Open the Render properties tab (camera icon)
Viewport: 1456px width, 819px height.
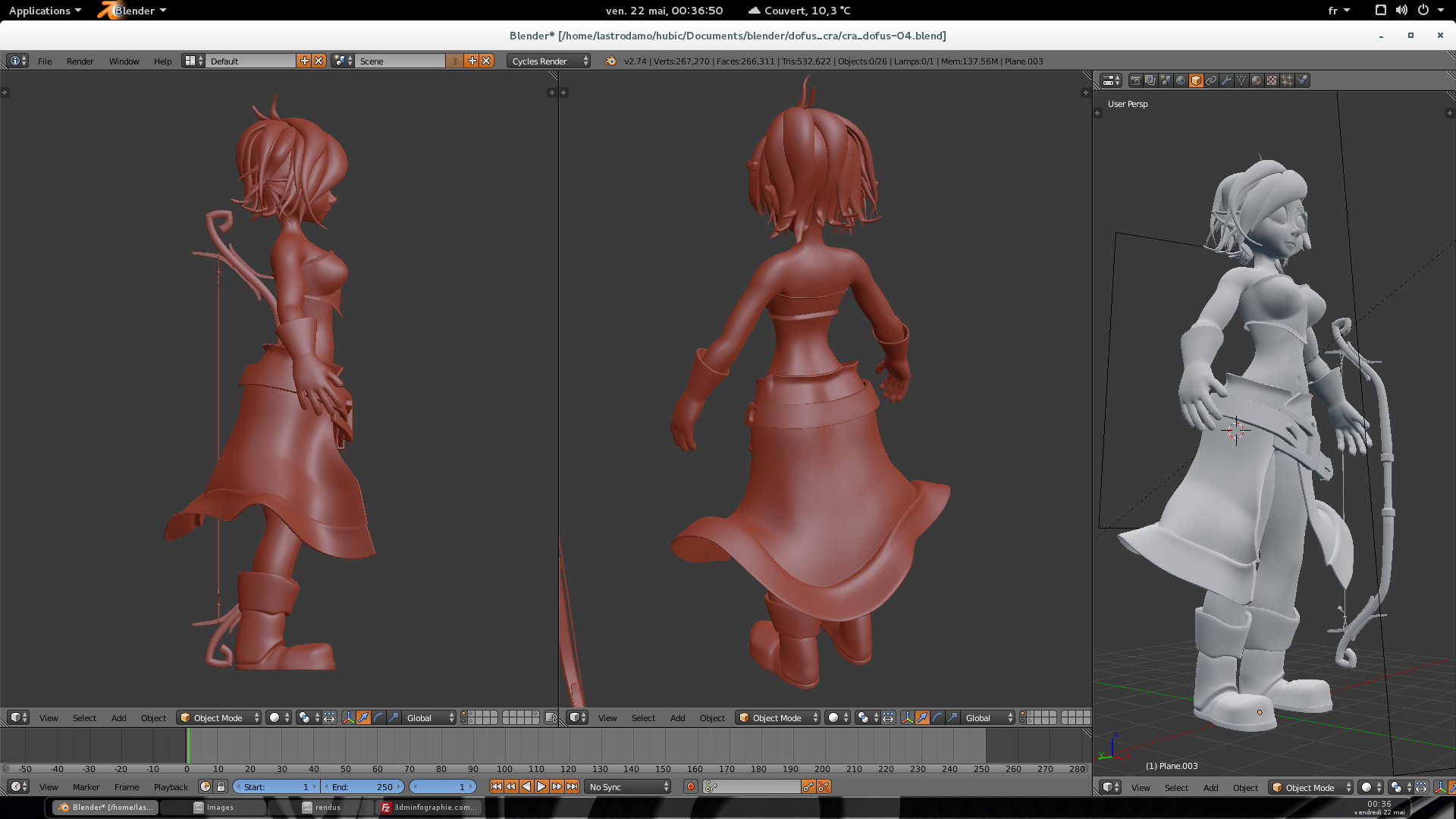1135,80
